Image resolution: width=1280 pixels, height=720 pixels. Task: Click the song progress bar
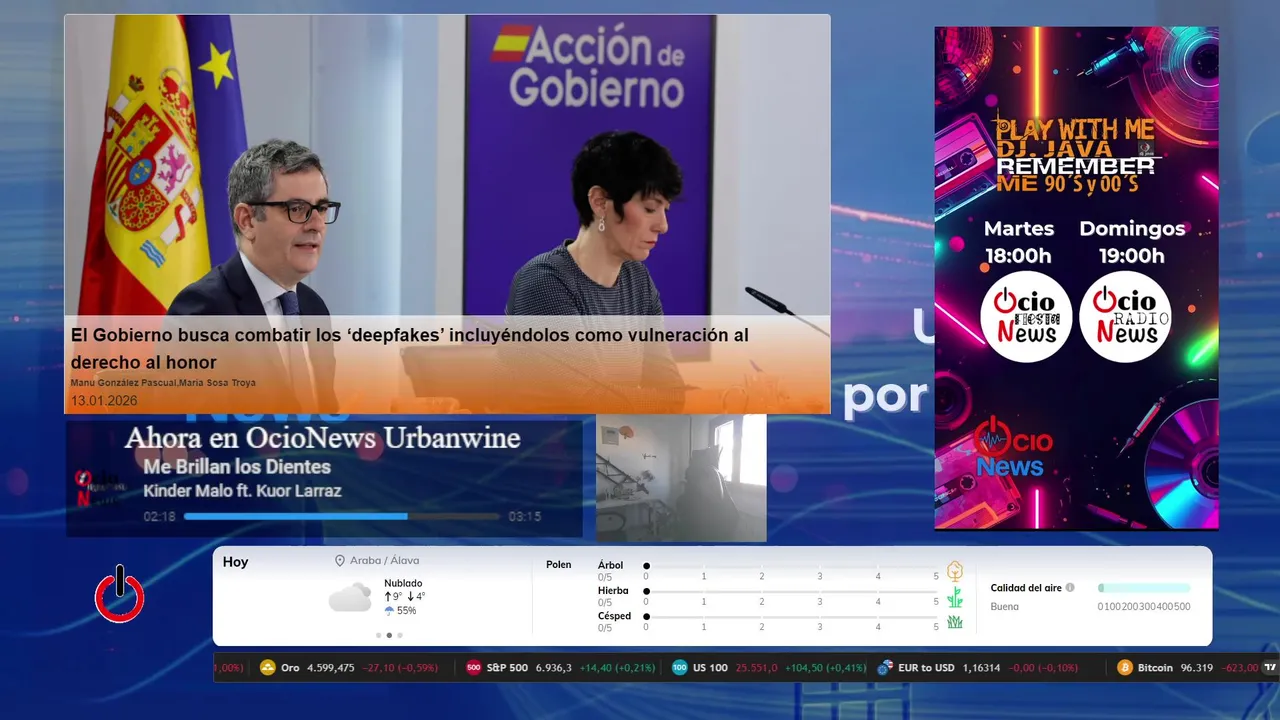(342, 516)
